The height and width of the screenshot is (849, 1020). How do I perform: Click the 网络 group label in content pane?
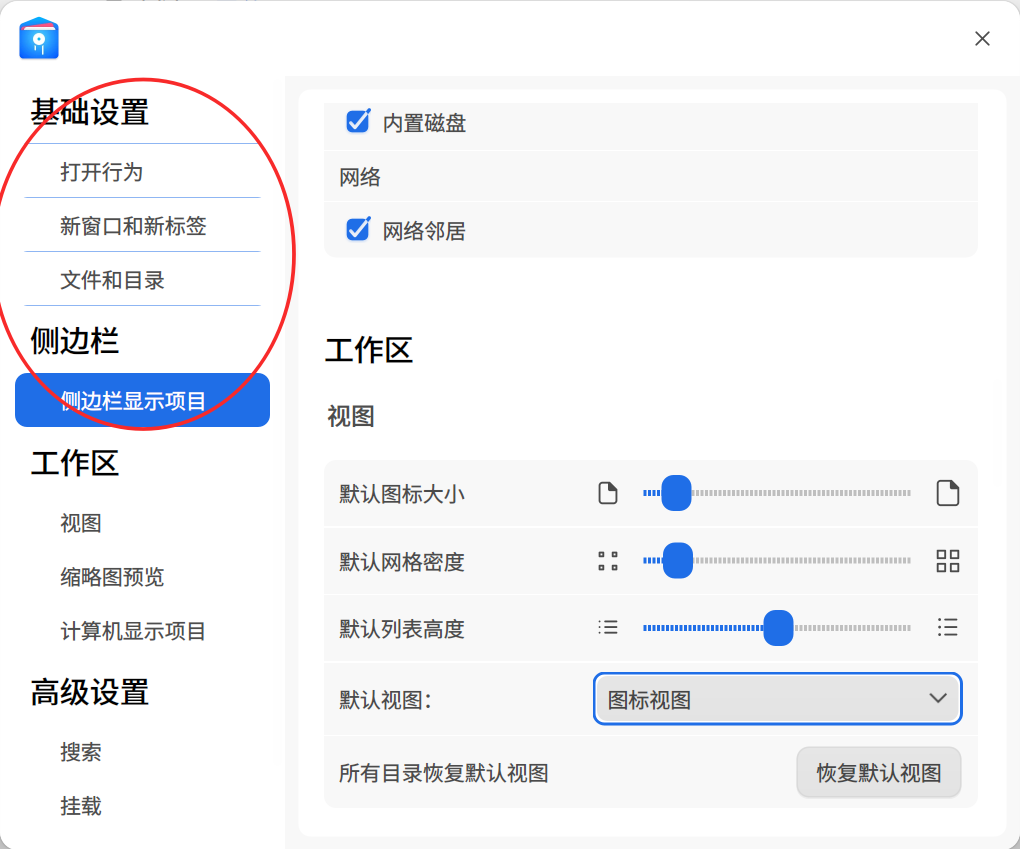coord(360,176)
